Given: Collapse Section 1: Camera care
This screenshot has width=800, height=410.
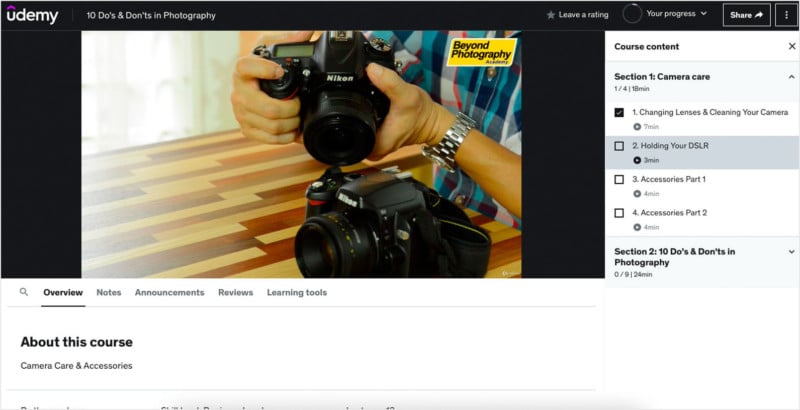Looking at the screenshot, I should (792, 76).
